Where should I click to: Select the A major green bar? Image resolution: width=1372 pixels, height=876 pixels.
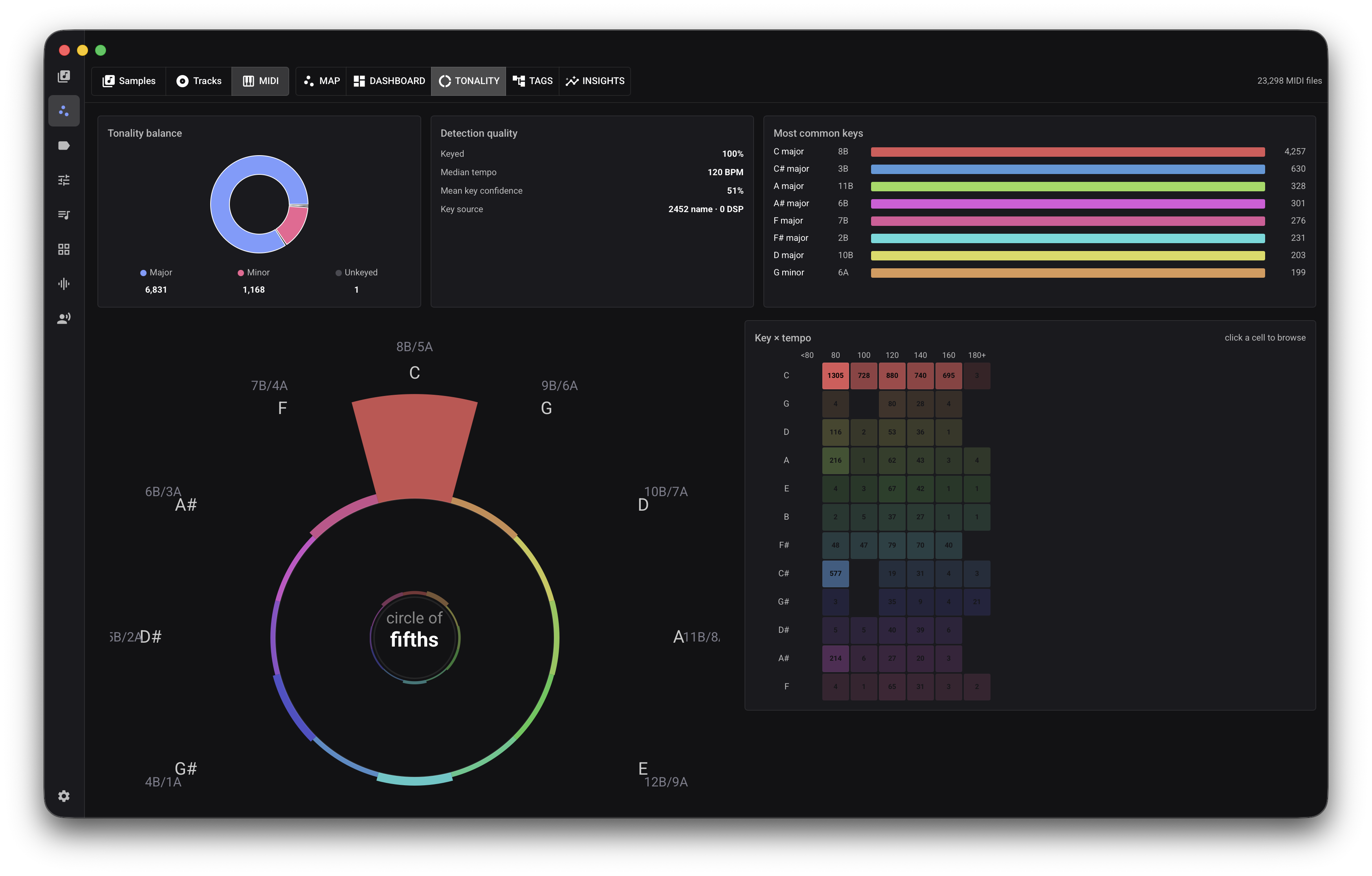pos(1068,186)
